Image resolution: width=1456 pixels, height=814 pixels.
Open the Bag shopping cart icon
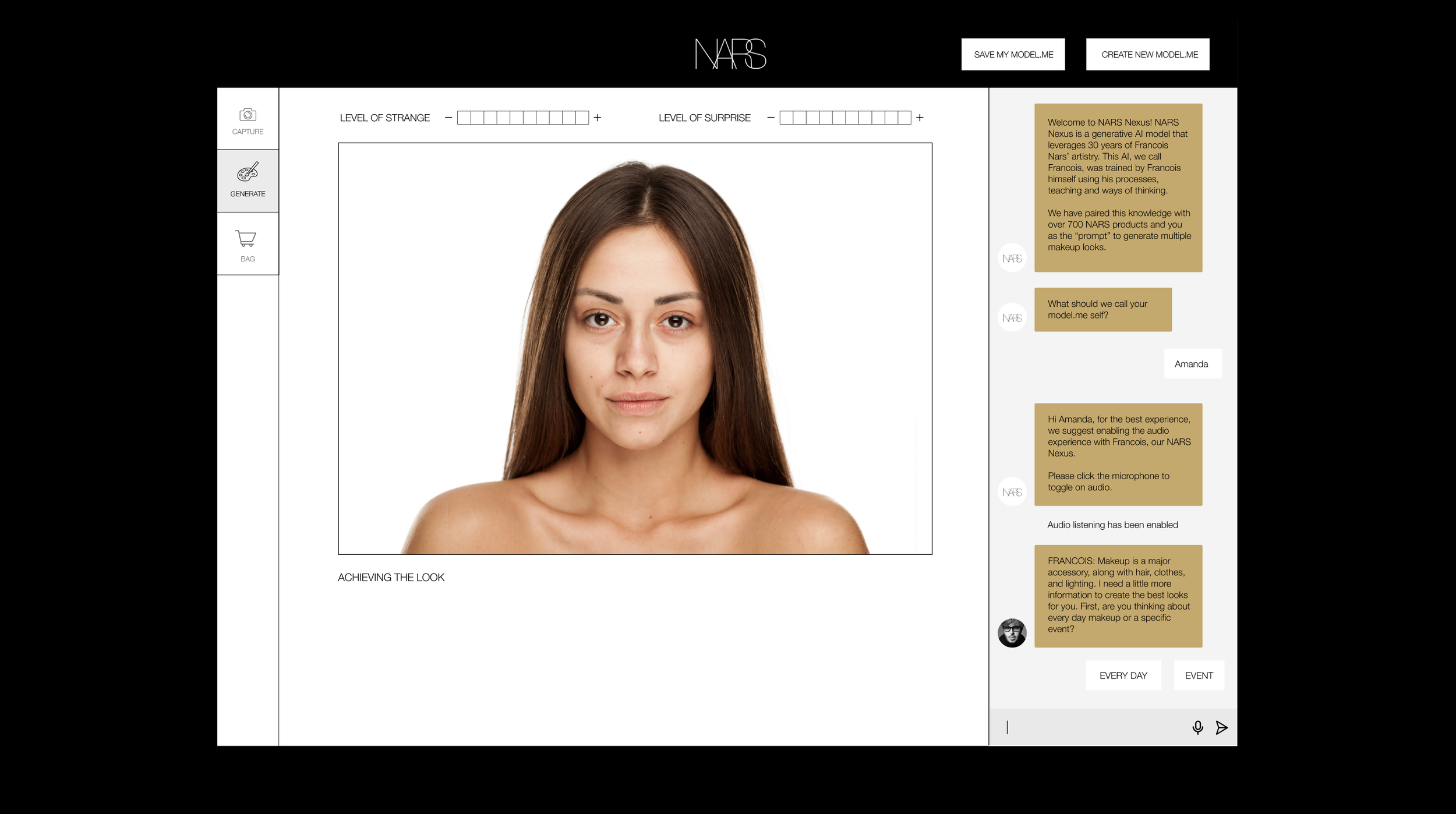coord(246,239)
